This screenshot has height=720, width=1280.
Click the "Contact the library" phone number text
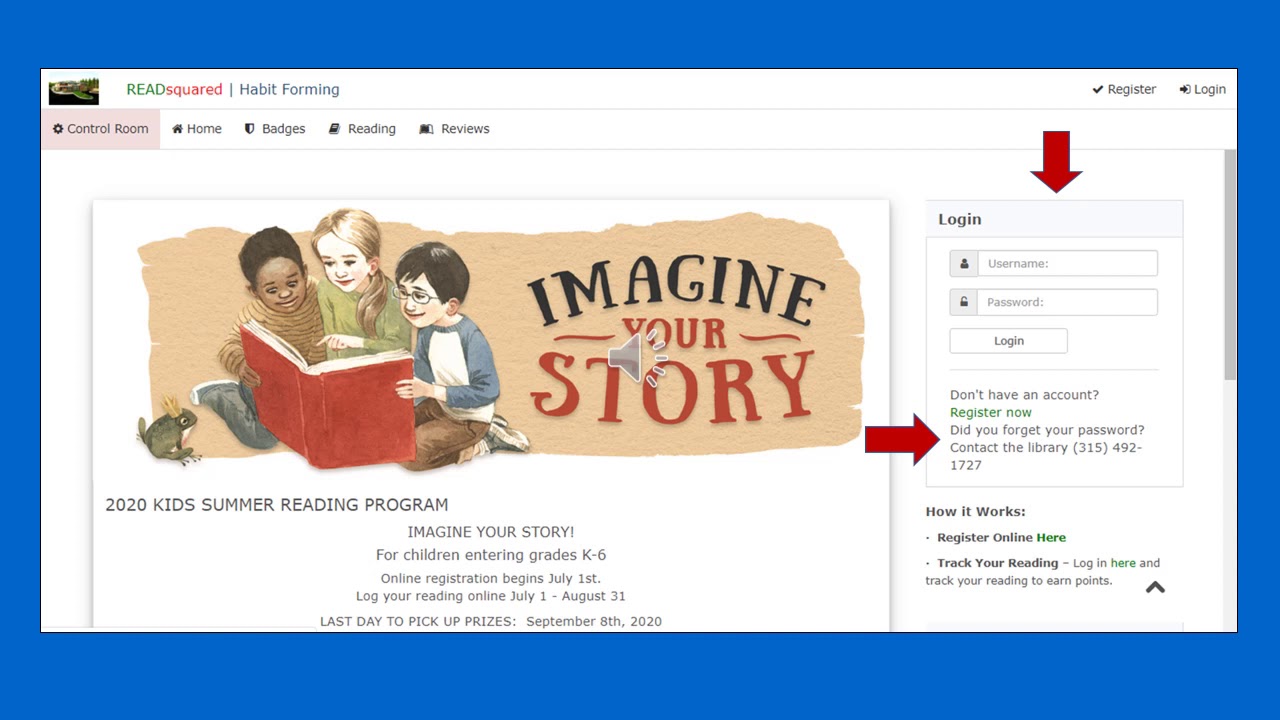coord(1046,456)
